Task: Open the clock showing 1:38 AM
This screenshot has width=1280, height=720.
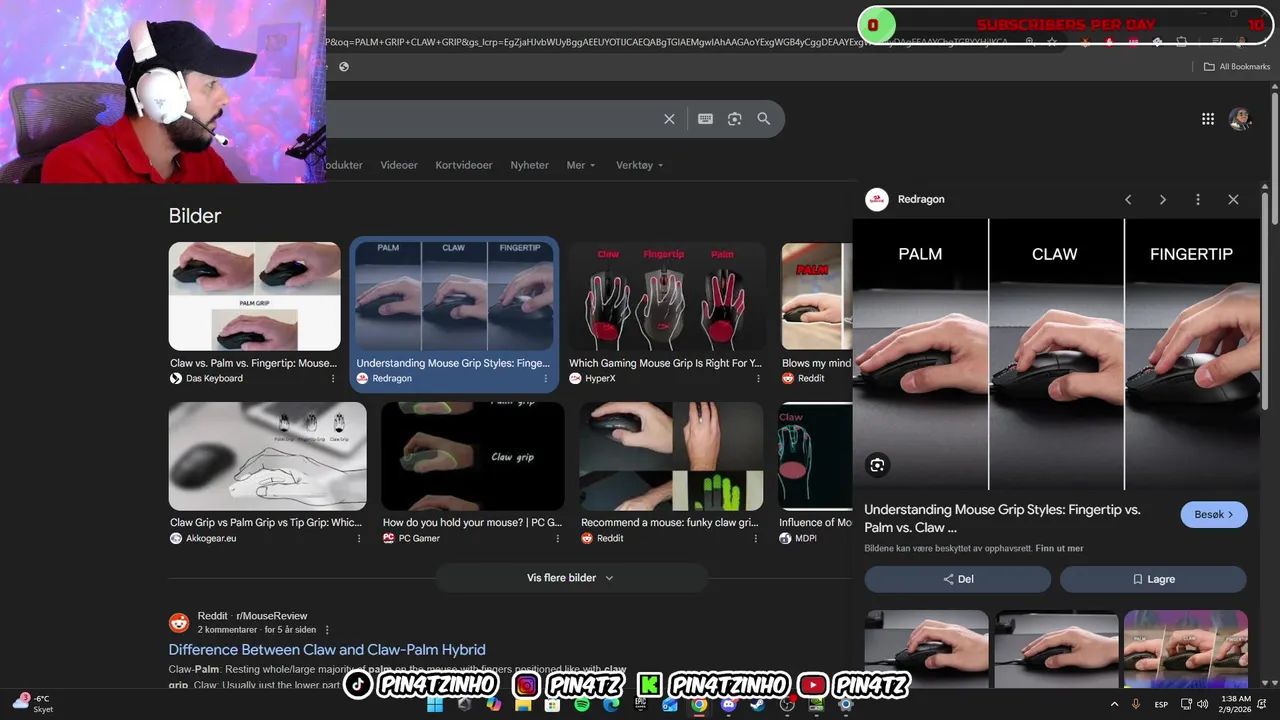Action: point(1235,704)
